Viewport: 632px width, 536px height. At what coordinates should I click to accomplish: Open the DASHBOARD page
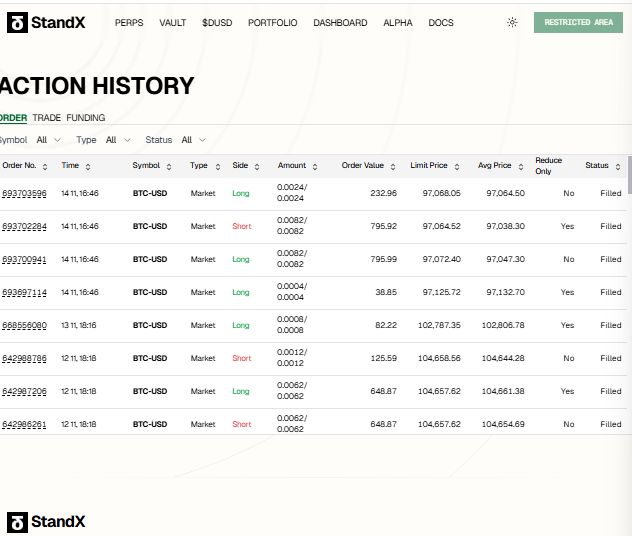[x=340, y=23]
